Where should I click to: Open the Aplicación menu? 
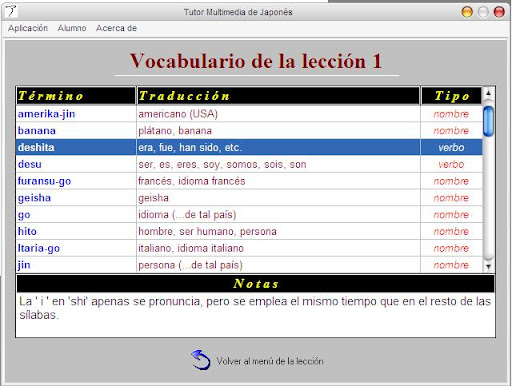[28, 28]
